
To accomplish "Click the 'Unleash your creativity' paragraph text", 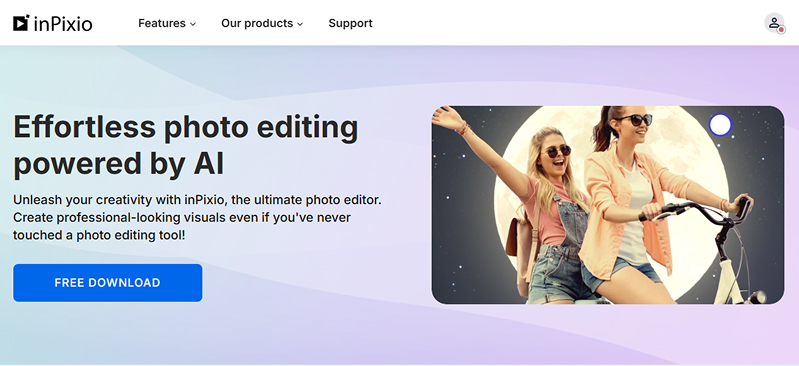I will coord(197,218).
